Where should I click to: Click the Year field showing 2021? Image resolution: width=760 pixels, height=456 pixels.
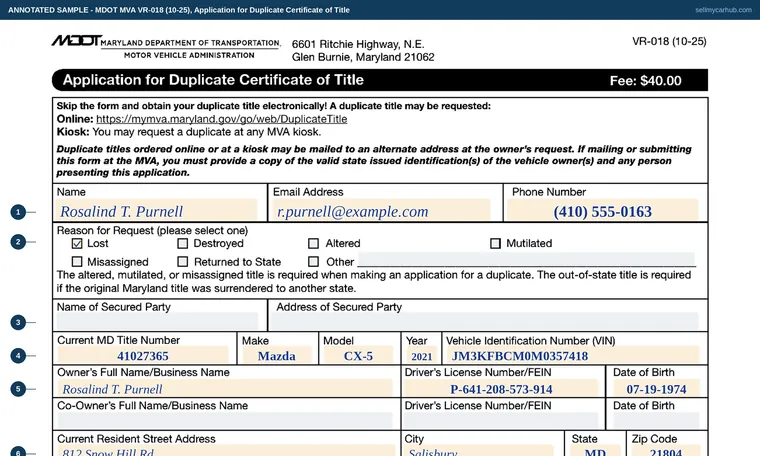coord(422,355)
